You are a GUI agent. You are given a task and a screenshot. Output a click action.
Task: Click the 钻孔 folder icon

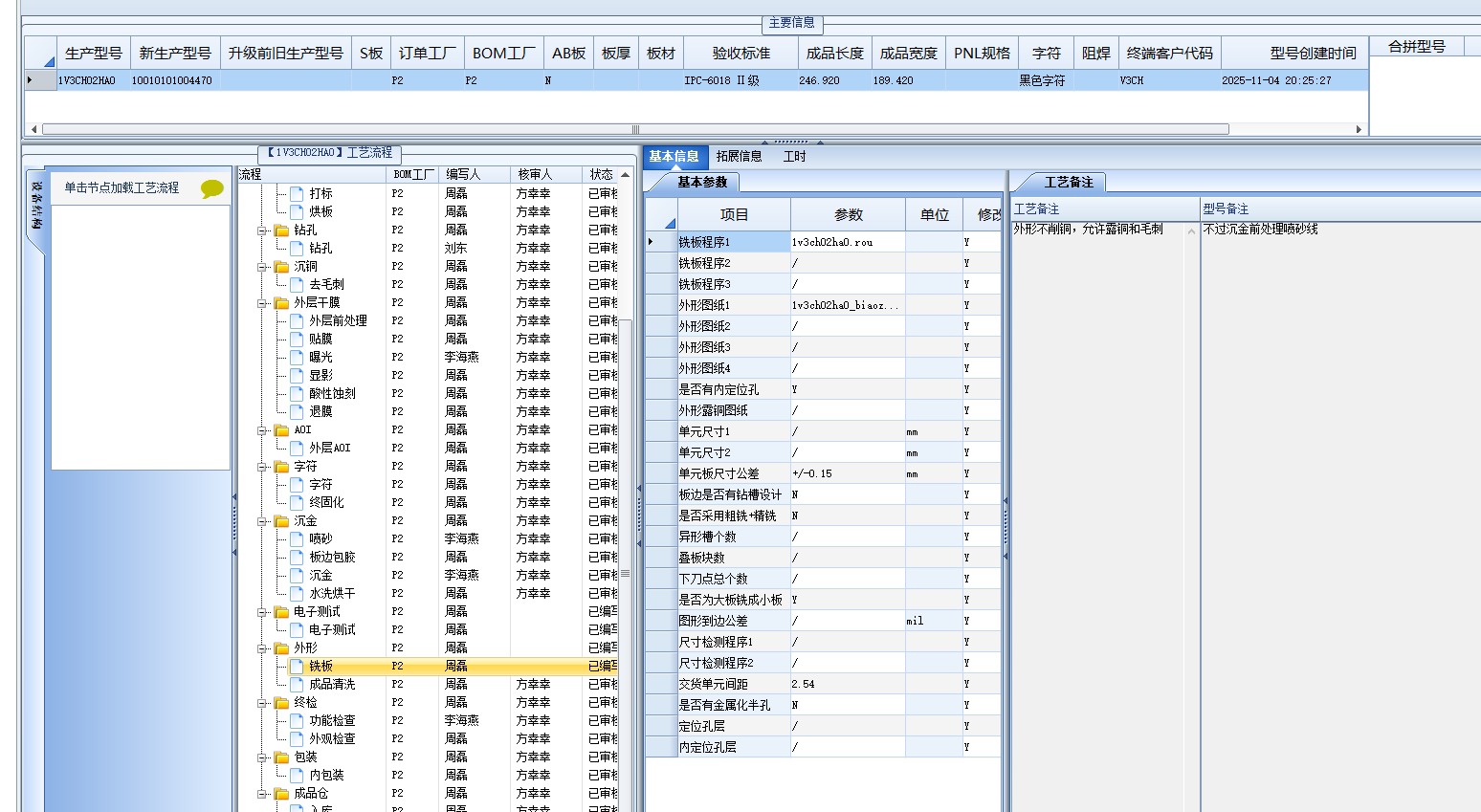(x=281, y=230)
